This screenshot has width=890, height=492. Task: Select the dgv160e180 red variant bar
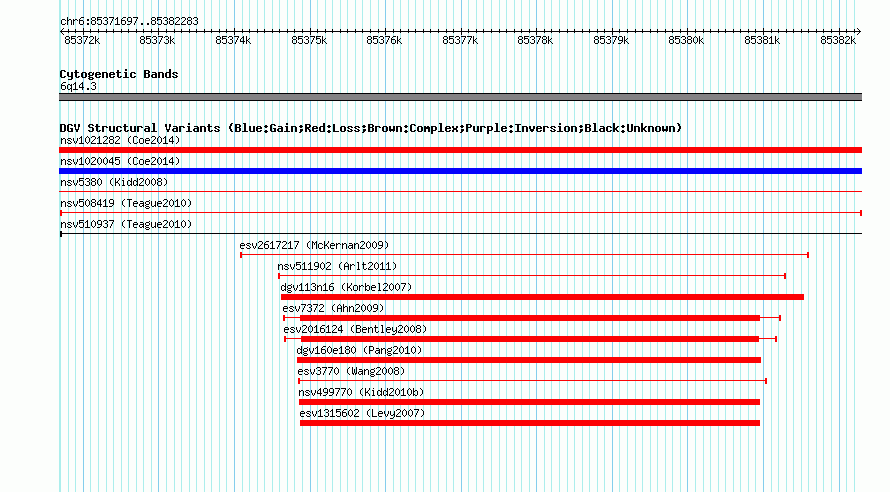[528, 360]
